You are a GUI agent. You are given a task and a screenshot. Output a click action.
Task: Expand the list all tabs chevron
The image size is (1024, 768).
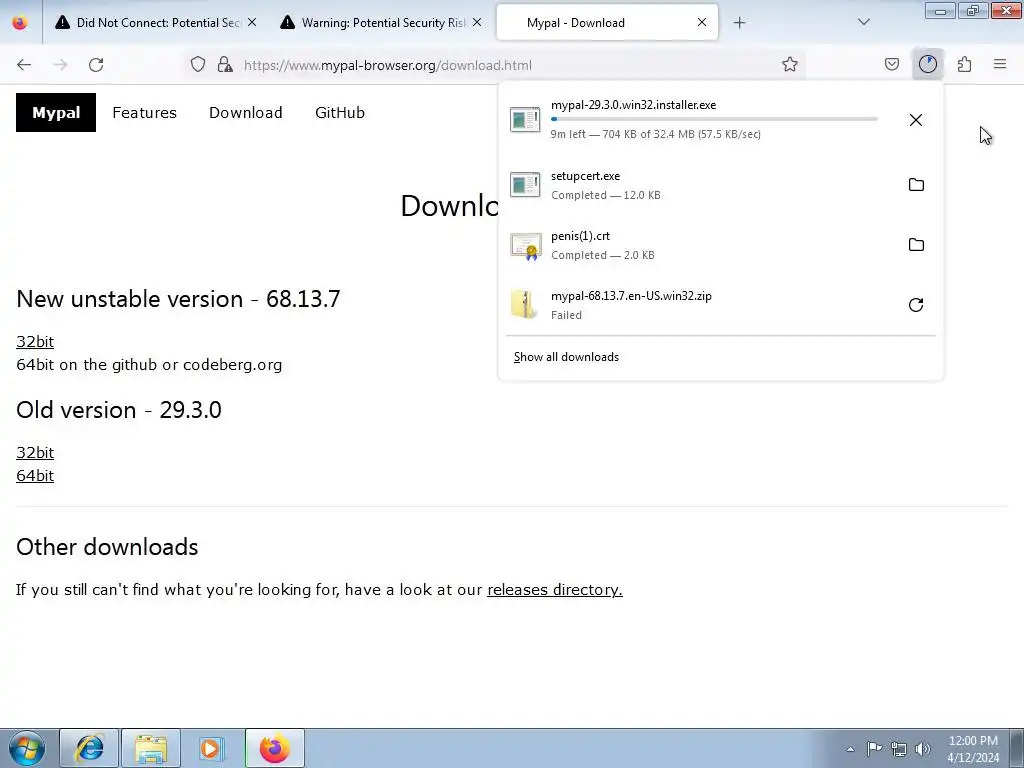pos(864,22)
